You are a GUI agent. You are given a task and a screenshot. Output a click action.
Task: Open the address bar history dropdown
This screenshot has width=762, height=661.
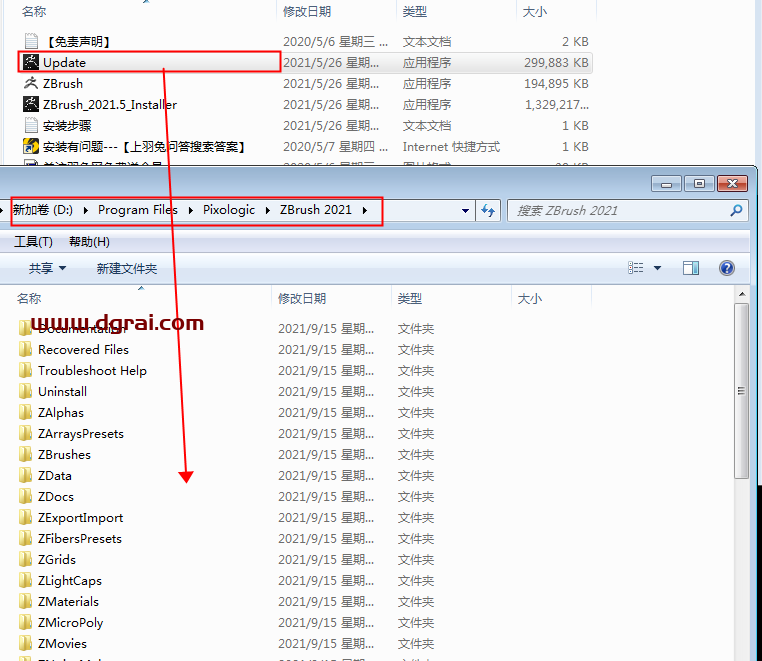pos(466,210)
